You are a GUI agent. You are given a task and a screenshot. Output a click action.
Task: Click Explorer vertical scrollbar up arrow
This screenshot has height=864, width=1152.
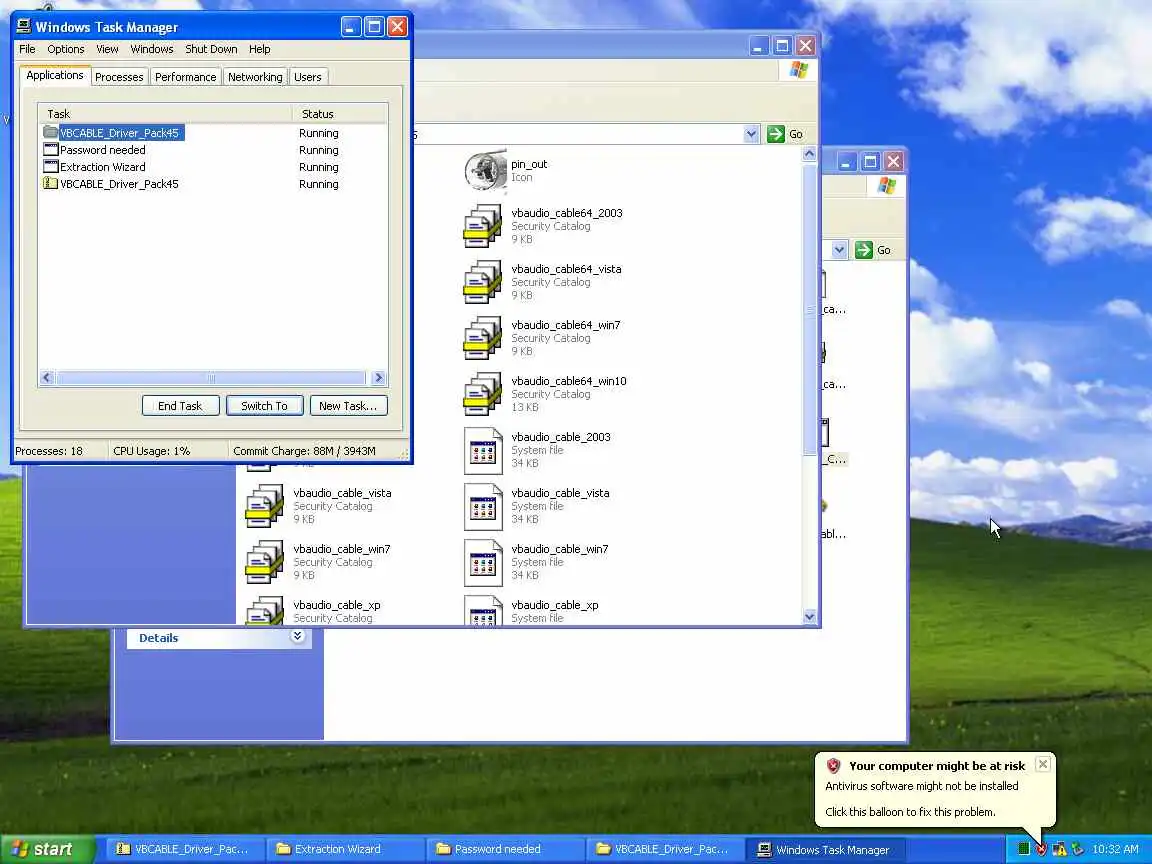[809, 154]
